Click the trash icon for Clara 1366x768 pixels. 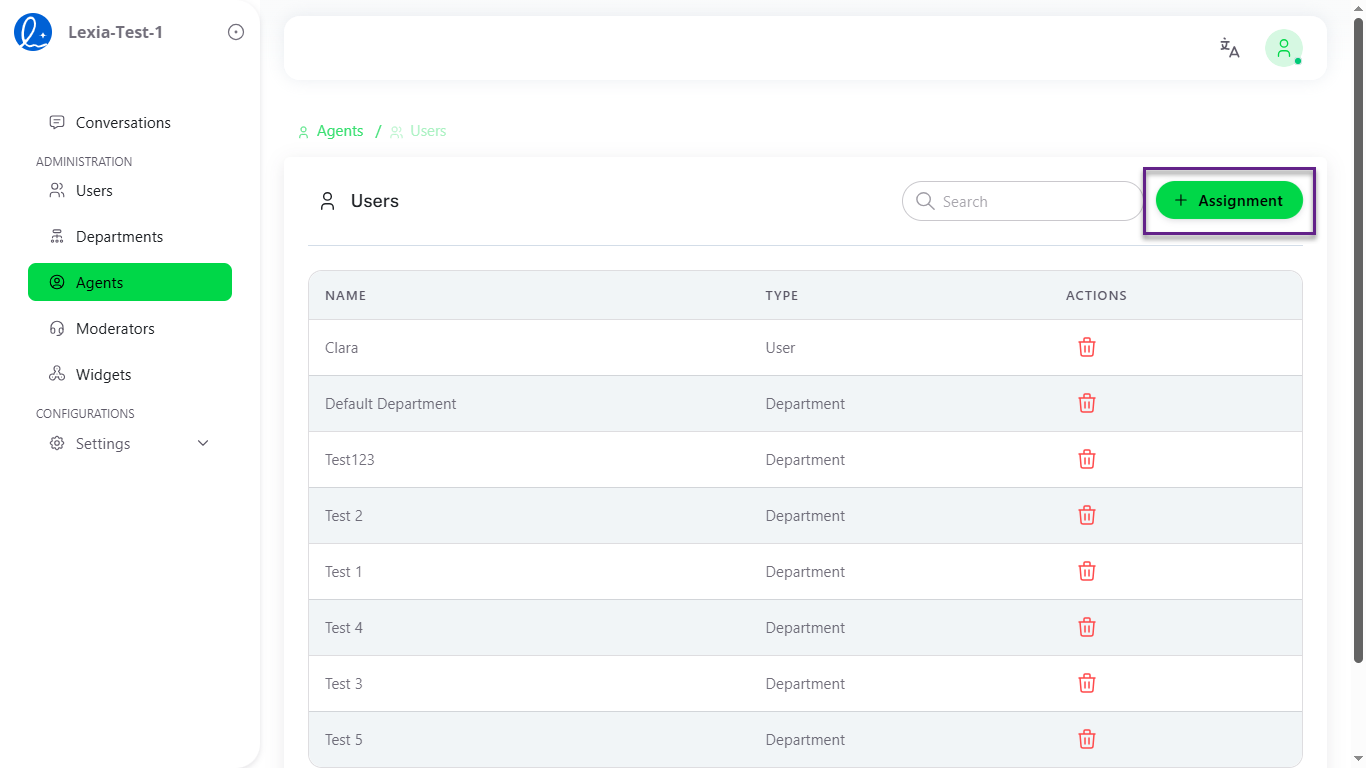click(1087, 347)
